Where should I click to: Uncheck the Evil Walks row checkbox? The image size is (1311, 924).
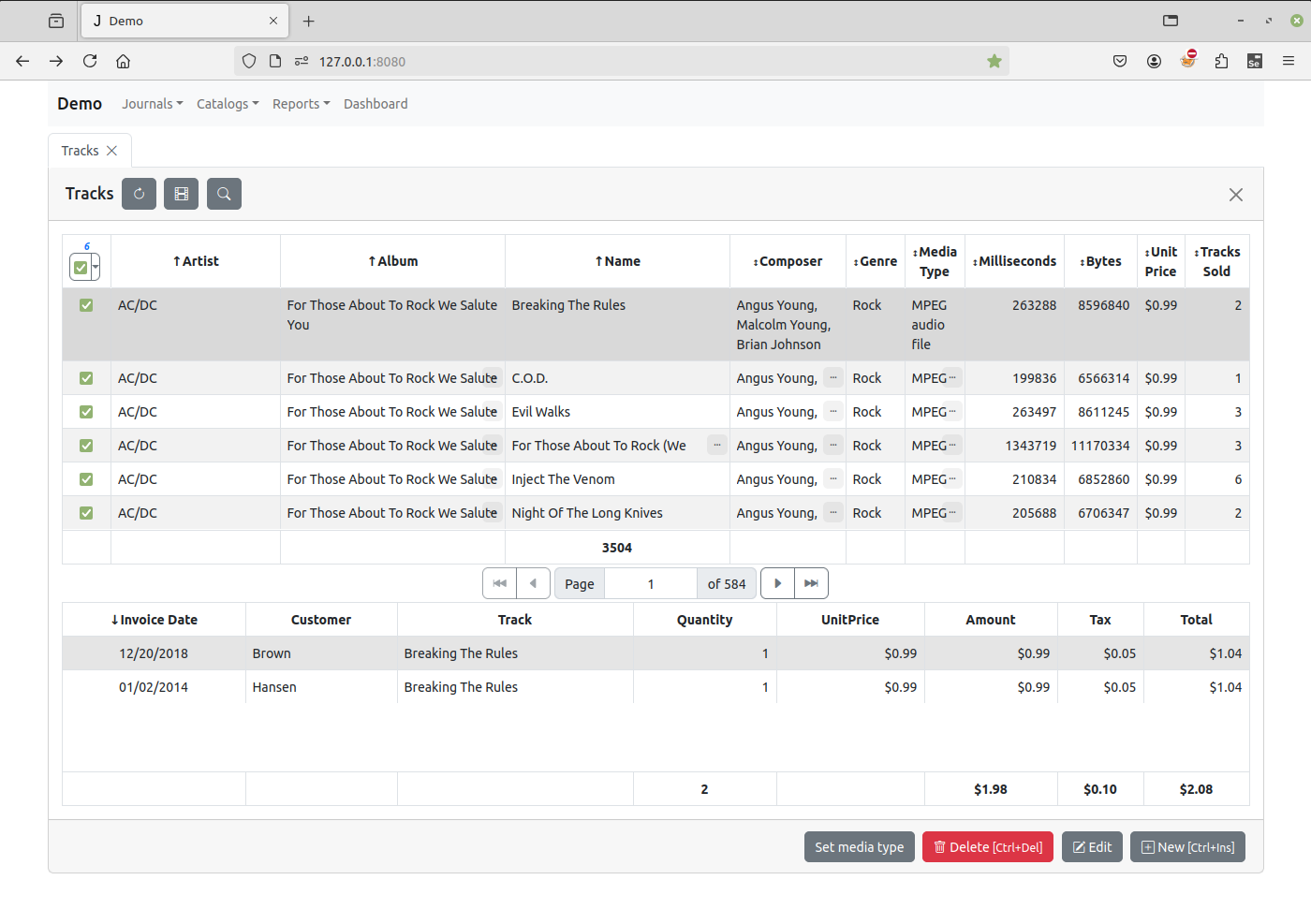click(86, 412)
